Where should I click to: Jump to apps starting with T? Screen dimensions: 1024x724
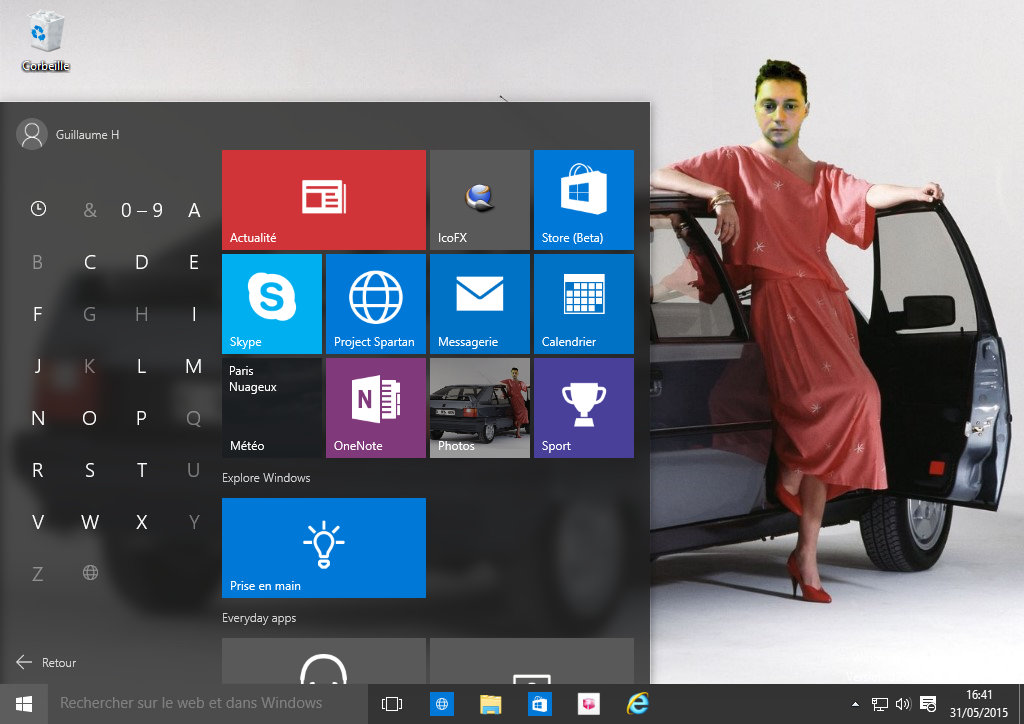click(142, 470)
